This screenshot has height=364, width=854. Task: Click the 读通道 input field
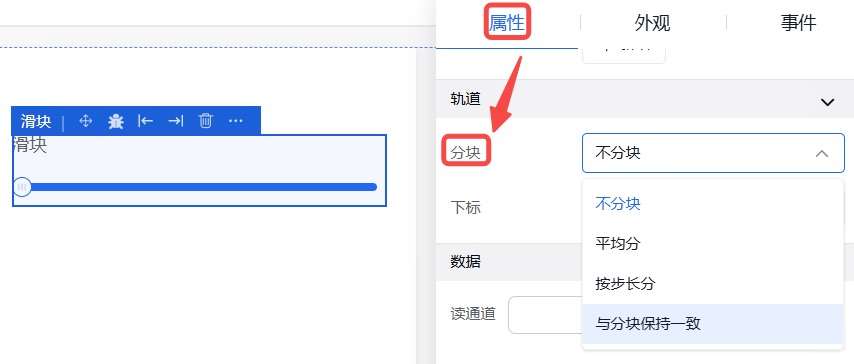pos(545,315)
